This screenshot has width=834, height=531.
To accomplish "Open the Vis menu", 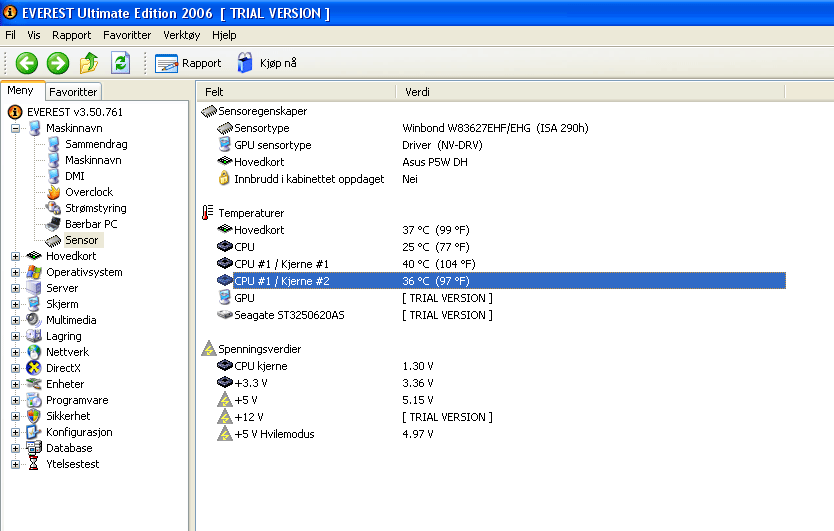I will click(34, 35).
